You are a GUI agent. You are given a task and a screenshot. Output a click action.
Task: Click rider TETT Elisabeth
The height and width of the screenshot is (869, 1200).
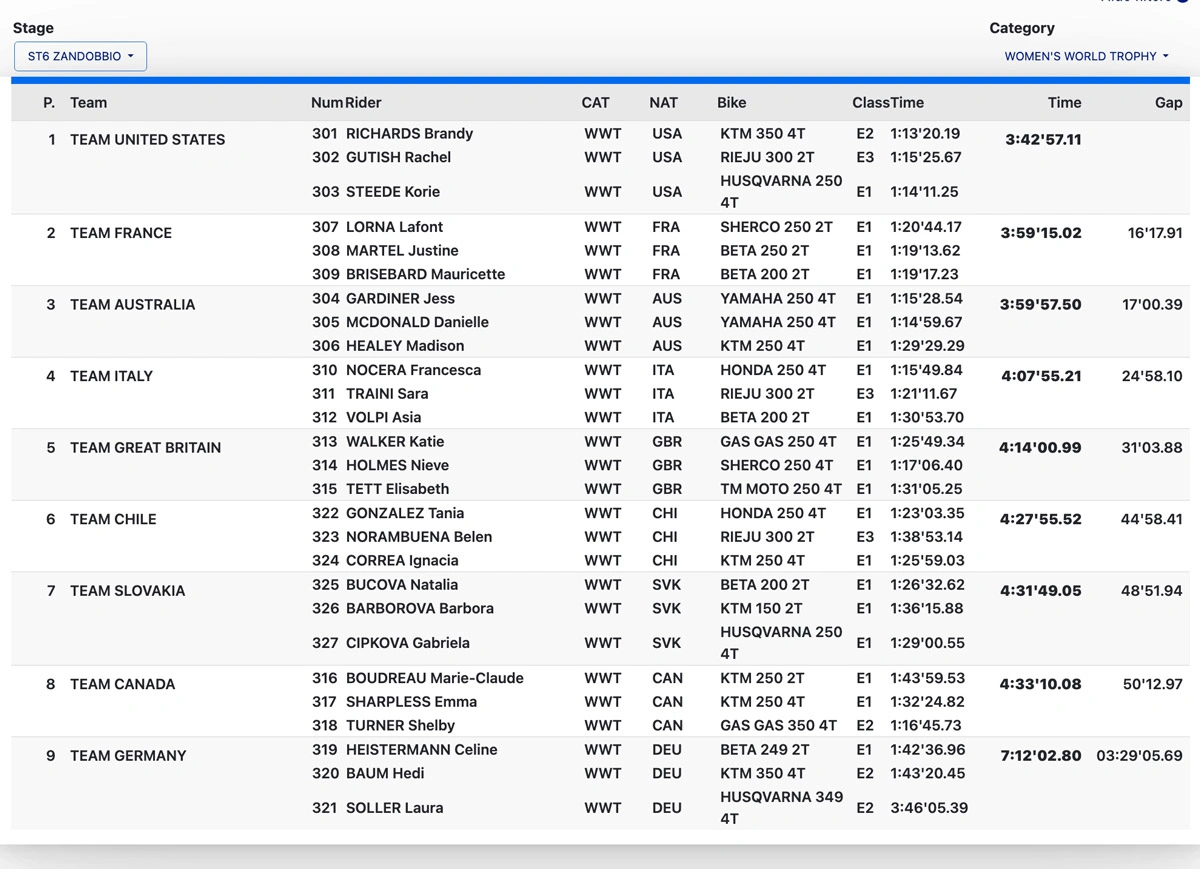coord(397,489)
